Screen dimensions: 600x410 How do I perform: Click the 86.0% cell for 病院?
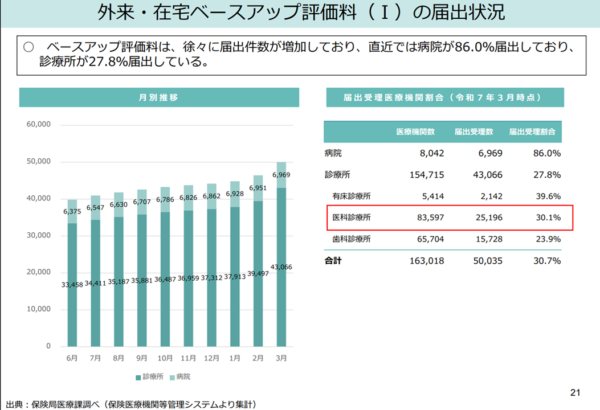545,153
